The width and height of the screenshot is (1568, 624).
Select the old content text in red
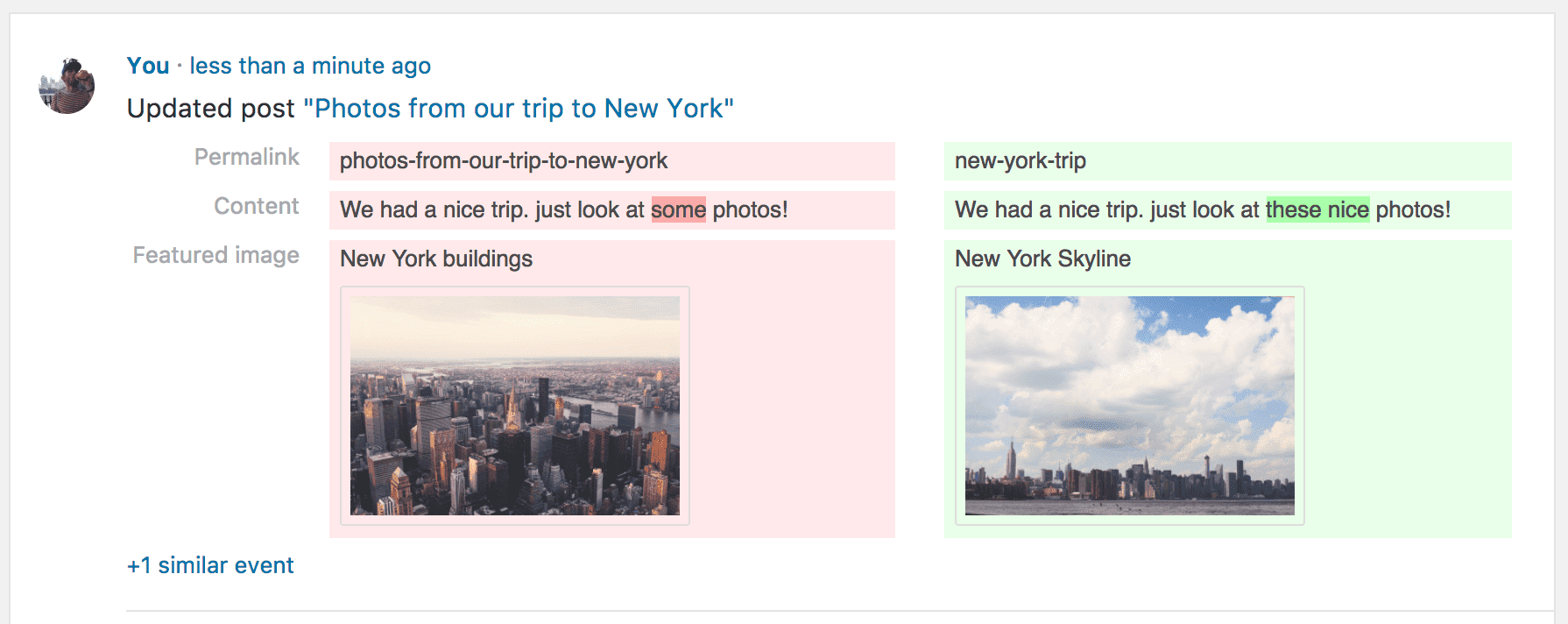[x=491, y=209]
